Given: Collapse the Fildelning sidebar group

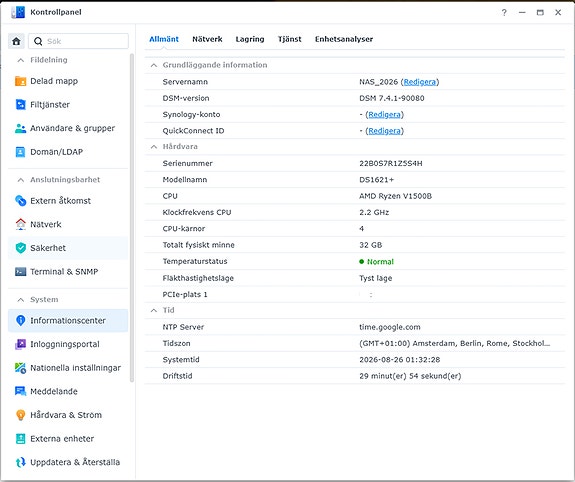Looking at the screenshot, I should [21, 60].
